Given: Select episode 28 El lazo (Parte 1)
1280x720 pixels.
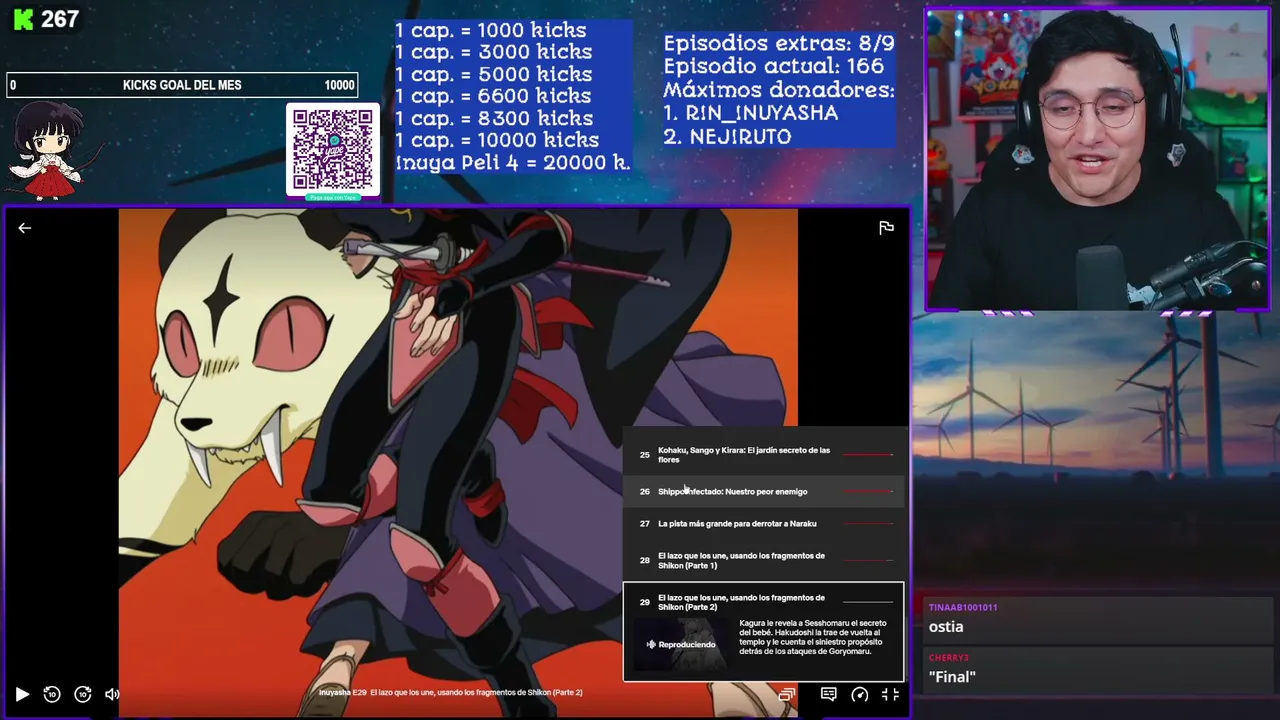Looking at the screenshot, I should [764, 561].
